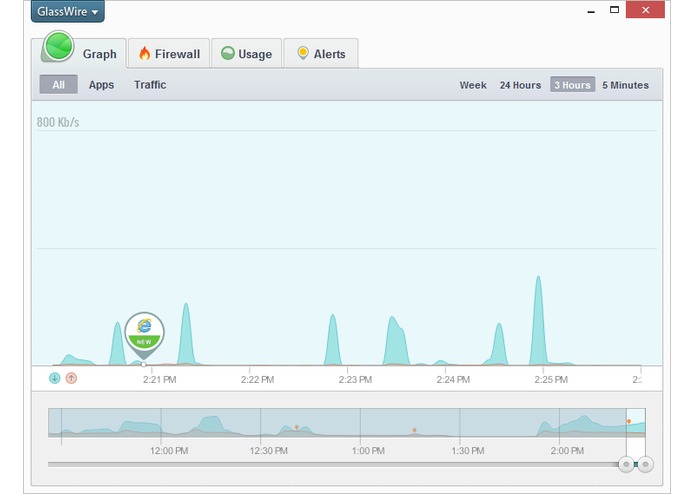Click the Alerts pin icon
Screen dimensions: 695x494
(303, 53)
